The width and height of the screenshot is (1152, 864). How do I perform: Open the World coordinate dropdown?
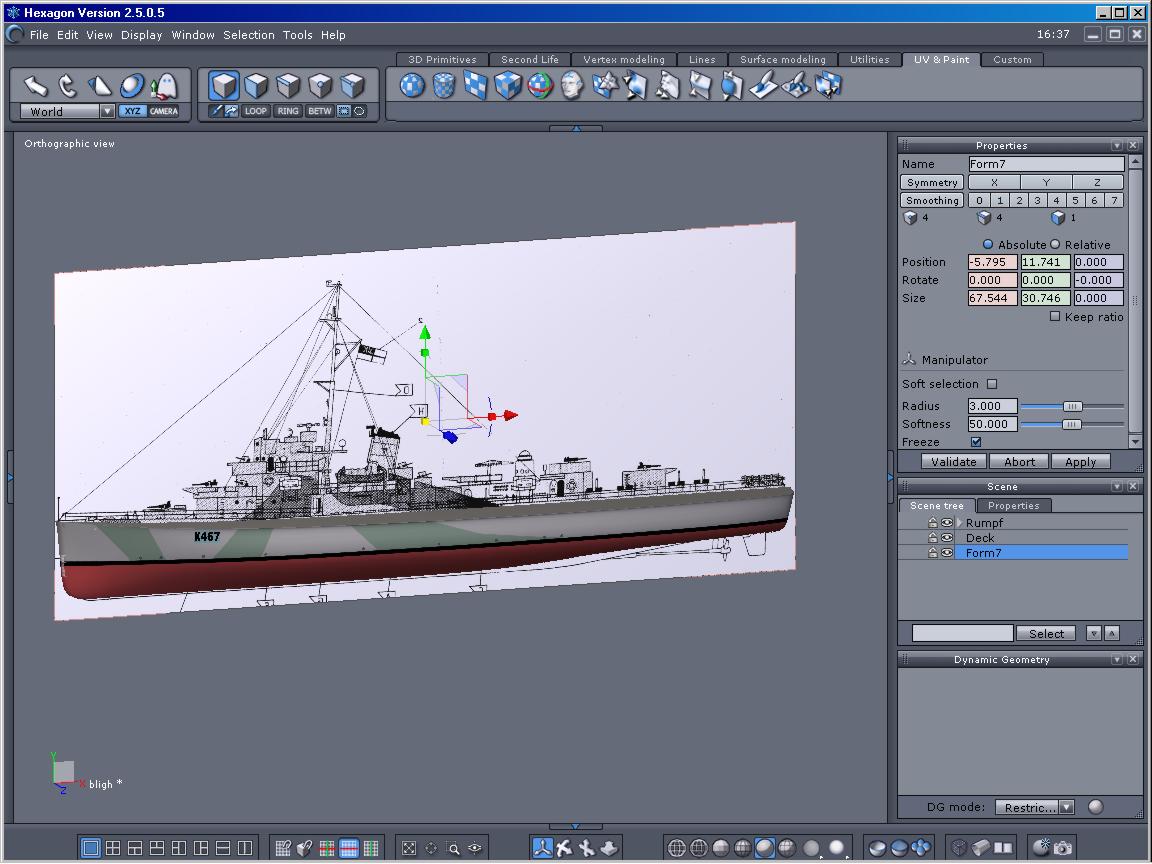point(107,112)
